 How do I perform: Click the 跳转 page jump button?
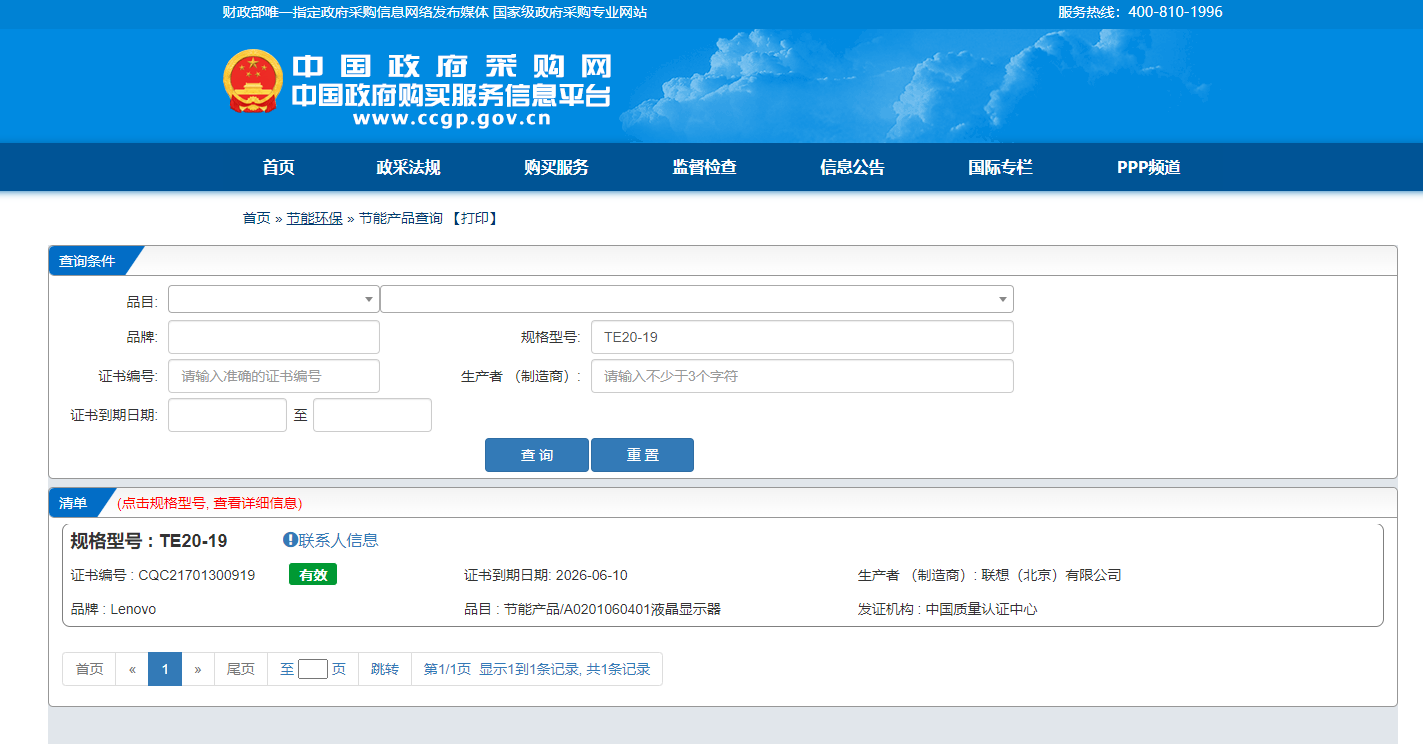(x=384, y=668)
